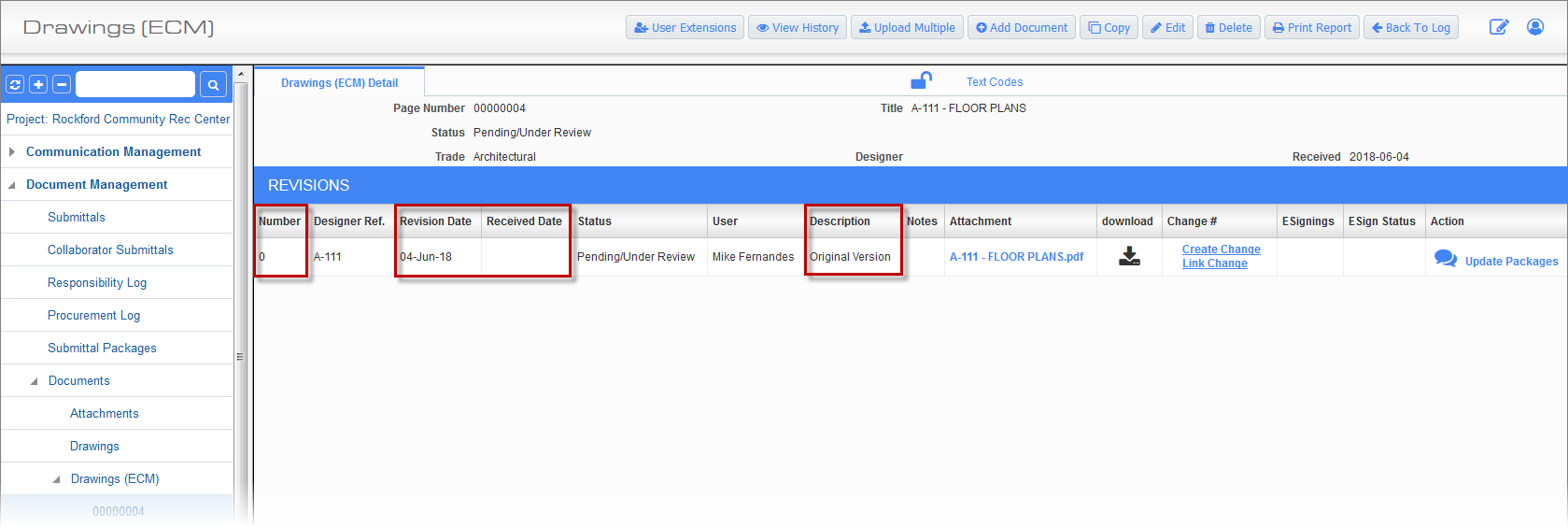Collapse the Drawings (ECM) tree node

(57, 479)
